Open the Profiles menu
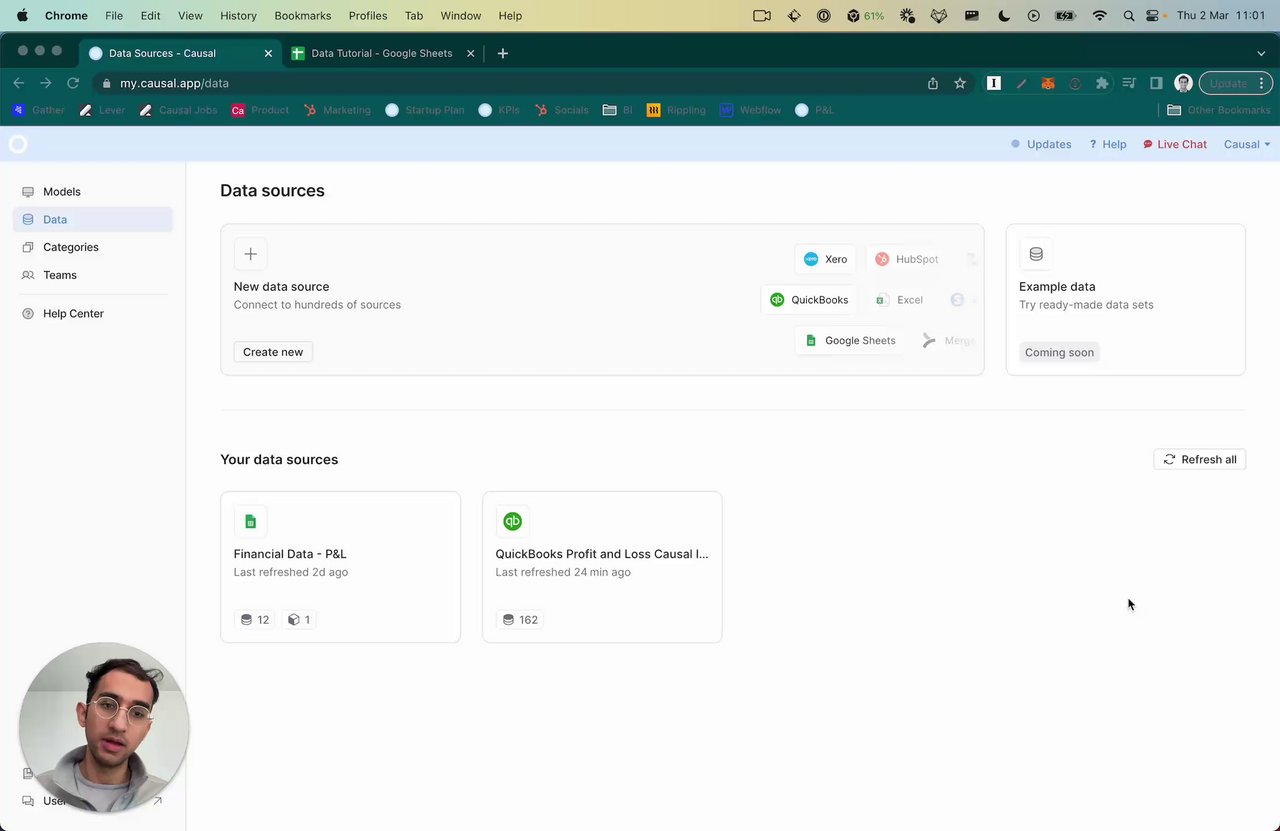 click(368, 16)
